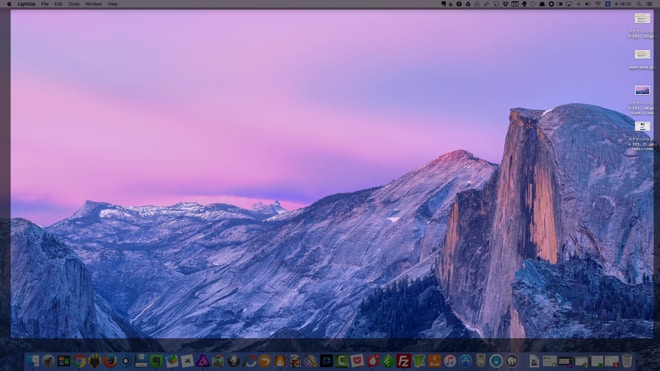Open the File menu

click(45, 4)
